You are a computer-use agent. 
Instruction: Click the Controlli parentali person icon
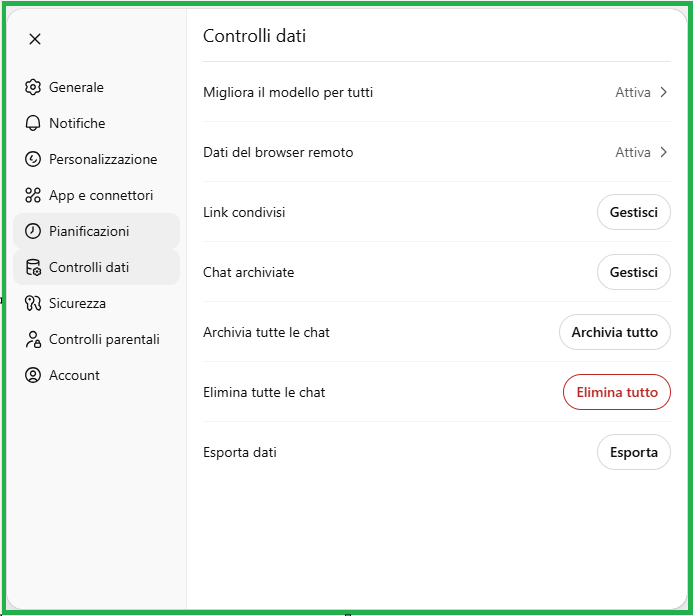[x=33, y=339]
